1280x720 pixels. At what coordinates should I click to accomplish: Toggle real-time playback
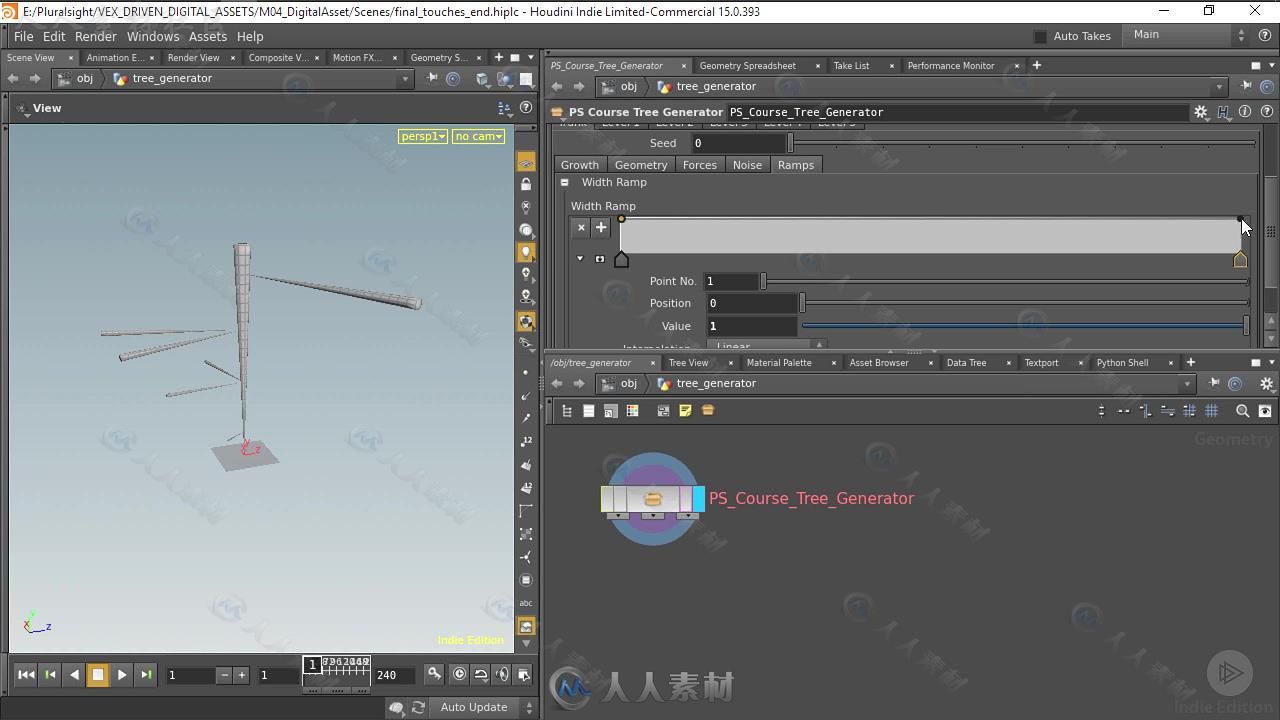tap(459, 674)
